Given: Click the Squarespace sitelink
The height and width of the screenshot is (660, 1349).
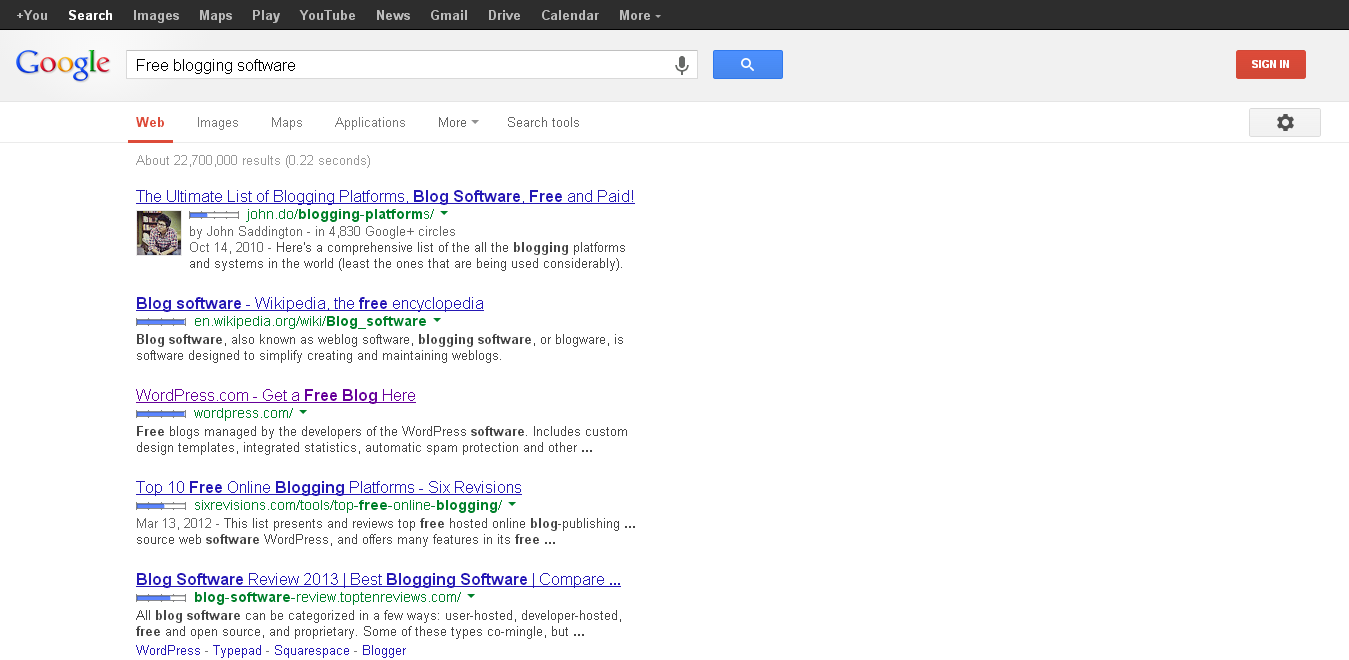Looking at the screenshot, I should [x=312, y=650].
